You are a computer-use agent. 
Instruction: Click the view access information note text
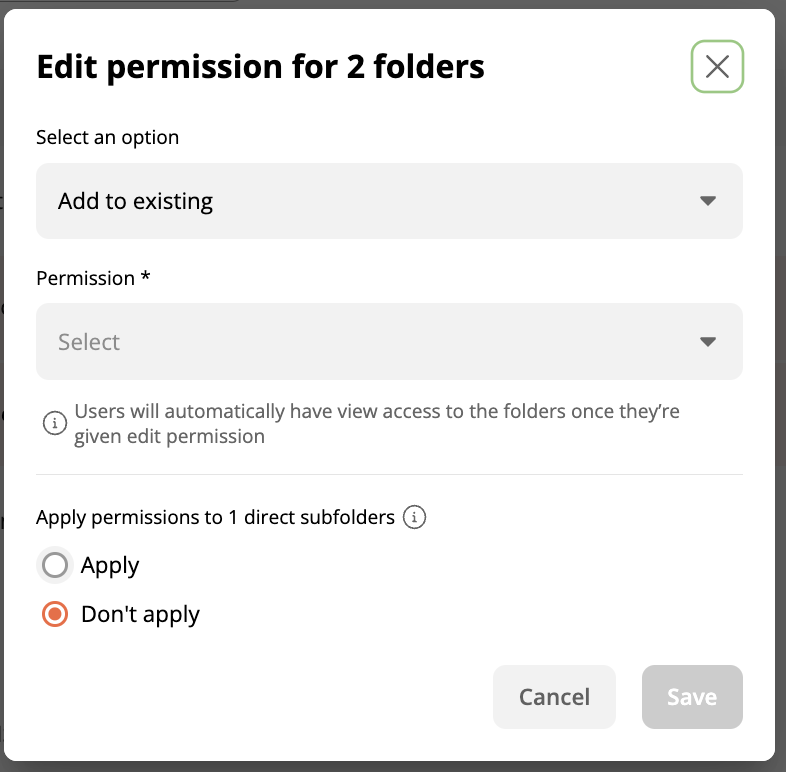tap(376, 424)
